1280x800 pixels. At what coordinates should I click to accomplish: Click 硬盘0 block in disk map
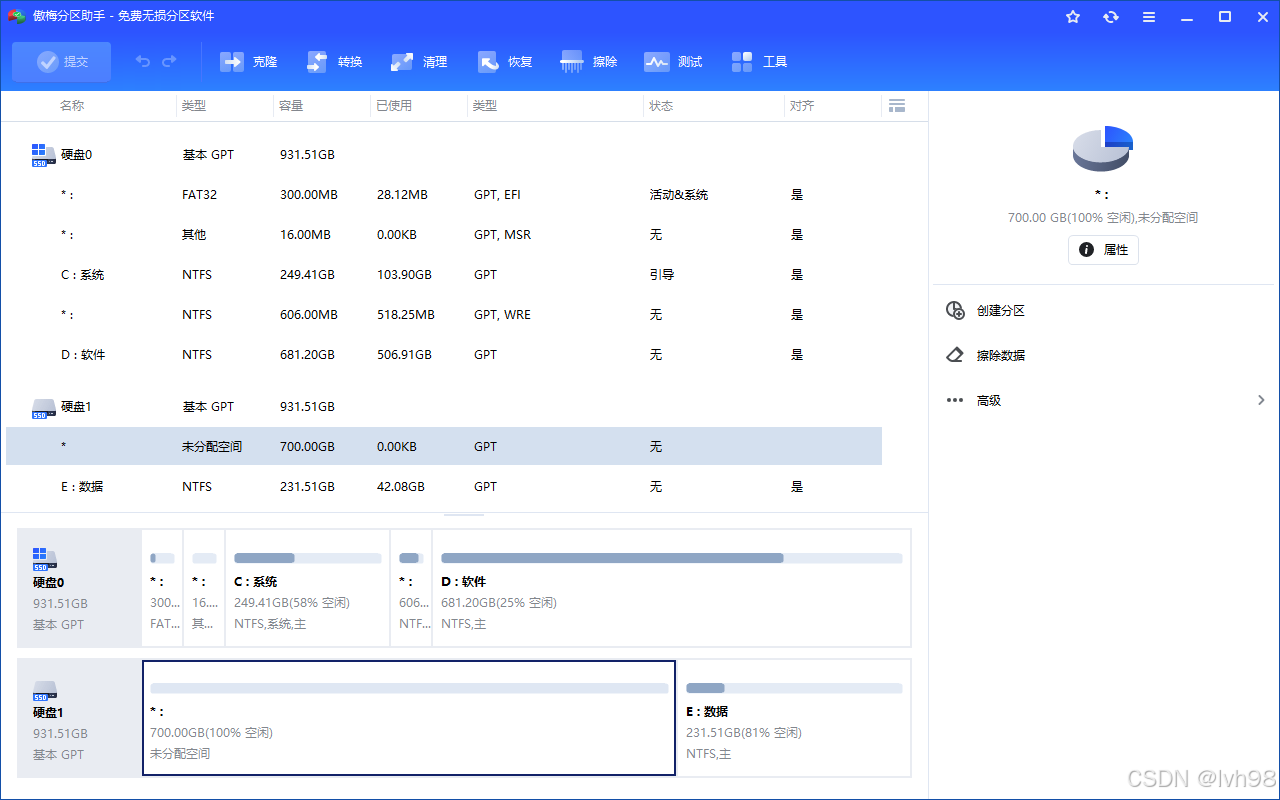pos(80,588)
